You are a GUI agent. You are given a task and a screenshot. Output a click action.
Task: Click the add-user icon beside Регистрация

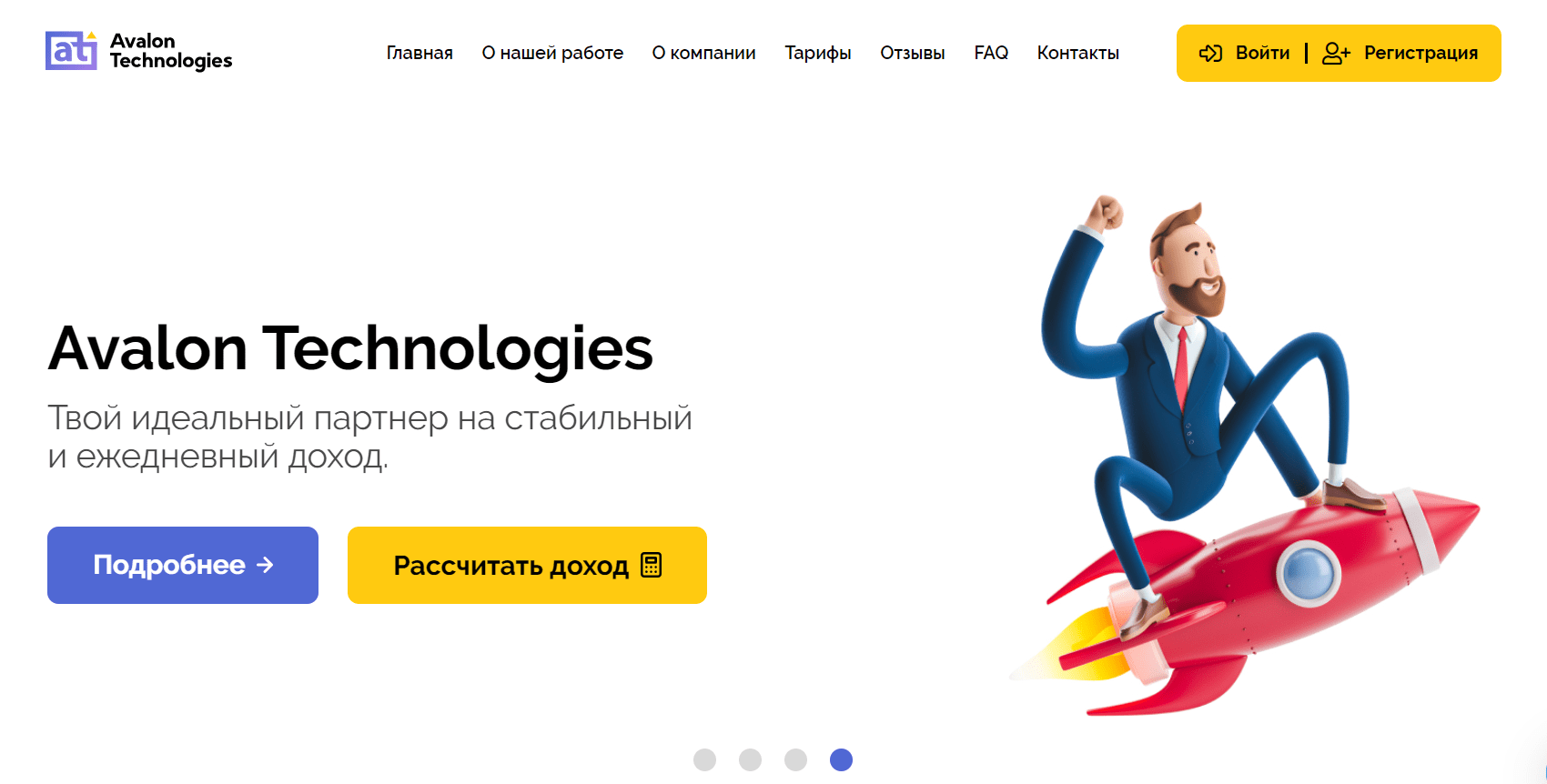pyautogui.click(x=1336, y=54)
